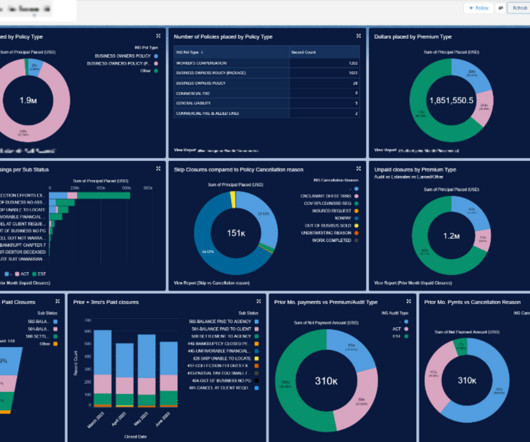Click the ACT legend item below Sub Status bar chart
The height and width of the screenshot is (442, 530).
click(x=22, y=274)
